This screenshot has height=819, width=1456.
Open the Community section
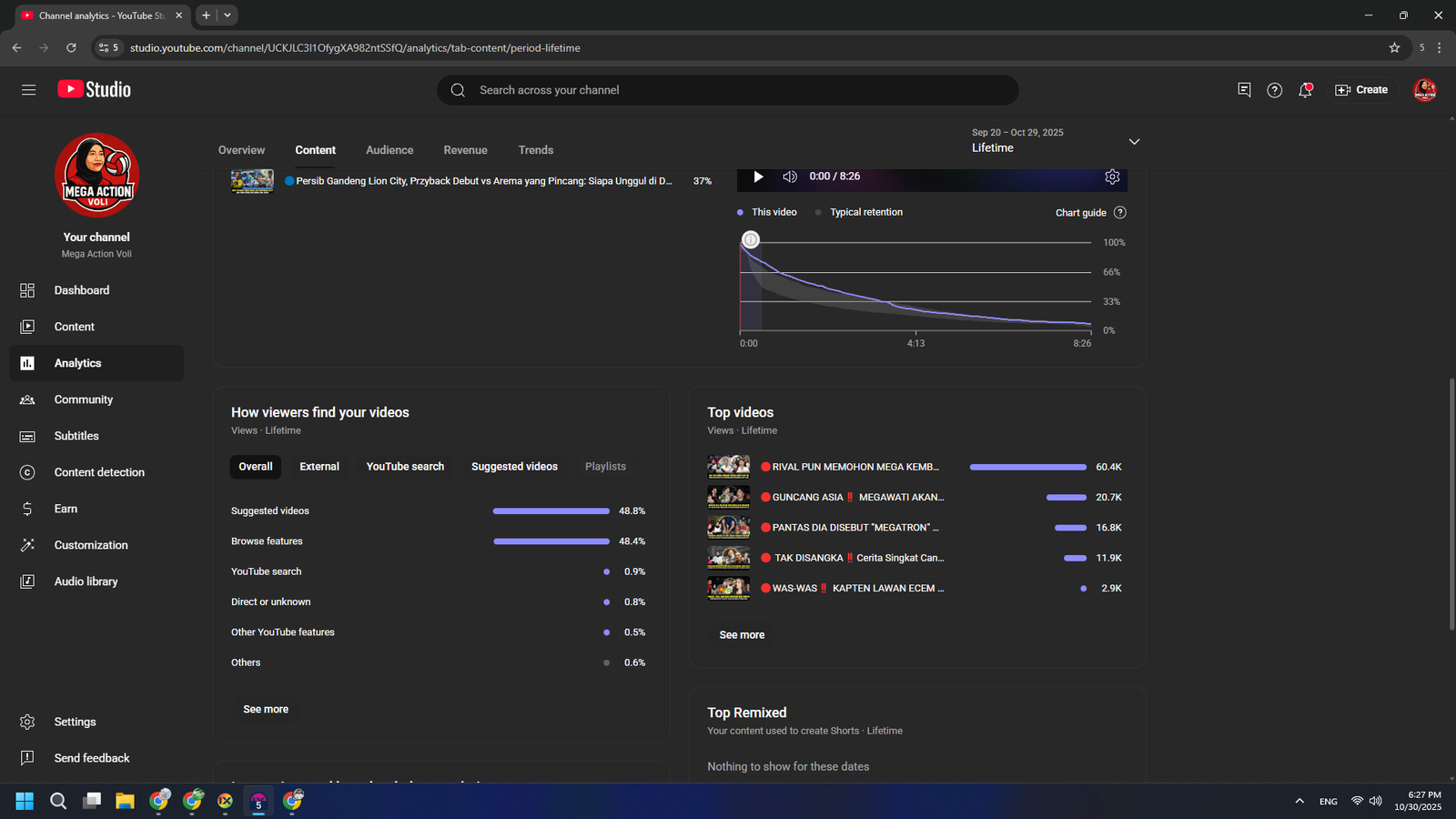(96, 399)
